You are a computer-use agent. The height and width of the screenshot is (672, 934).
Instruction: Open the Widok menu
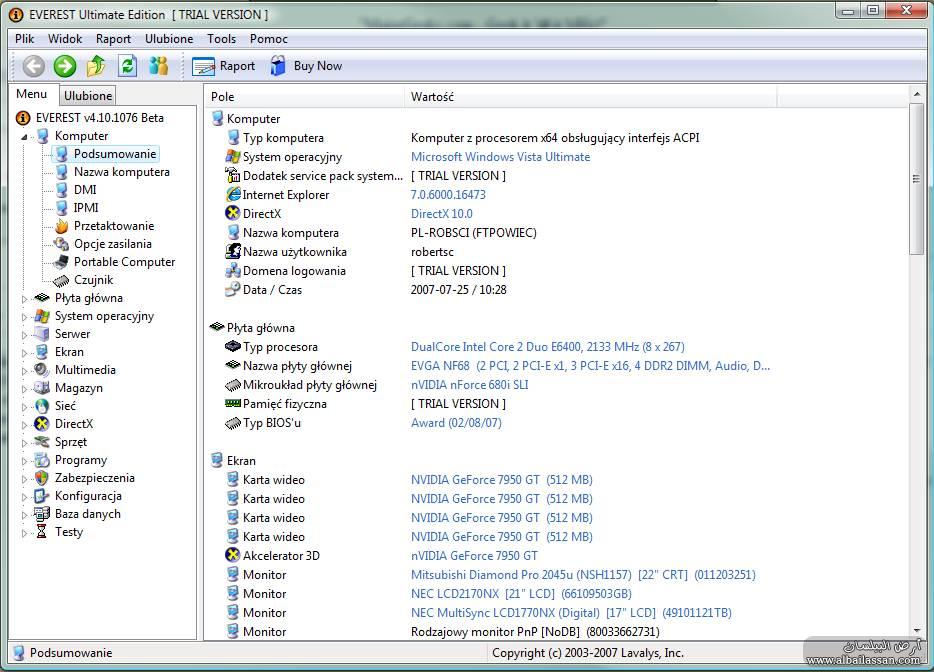click(x=65, y=39)
